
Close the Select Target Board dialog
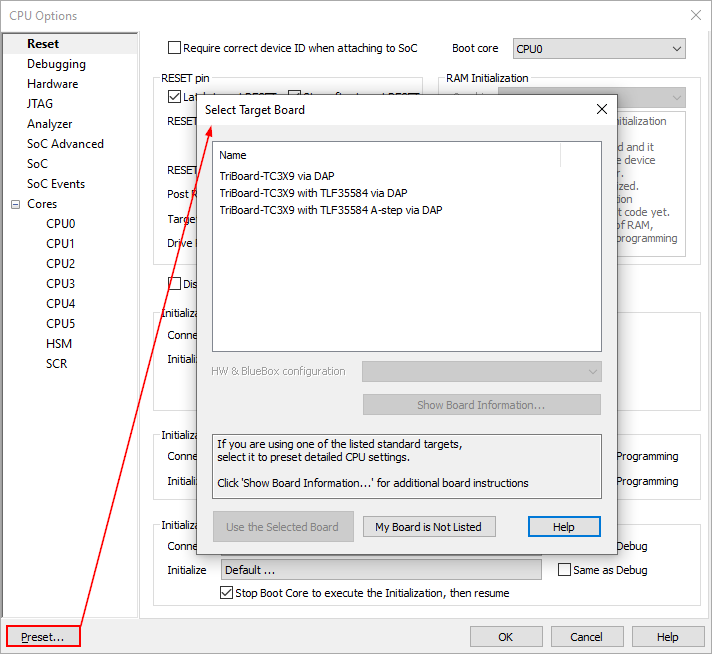click(x=601, y=109)
